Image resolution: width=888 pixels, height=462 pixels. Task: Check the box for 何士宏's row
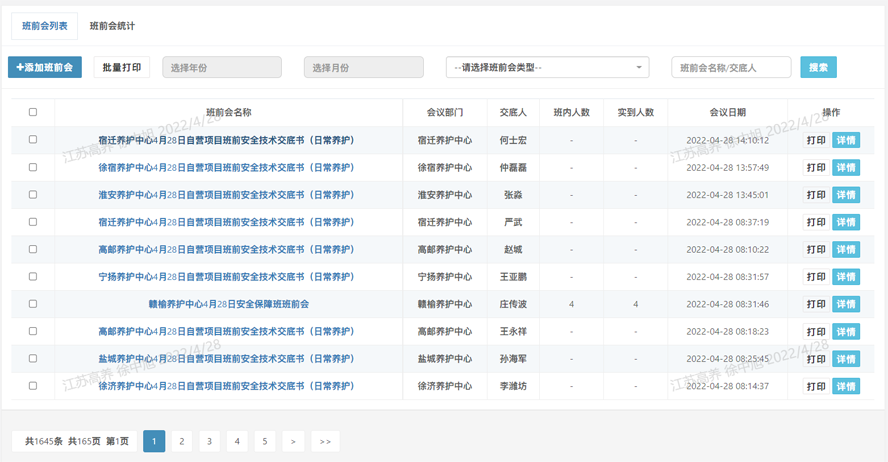(33, 140)
